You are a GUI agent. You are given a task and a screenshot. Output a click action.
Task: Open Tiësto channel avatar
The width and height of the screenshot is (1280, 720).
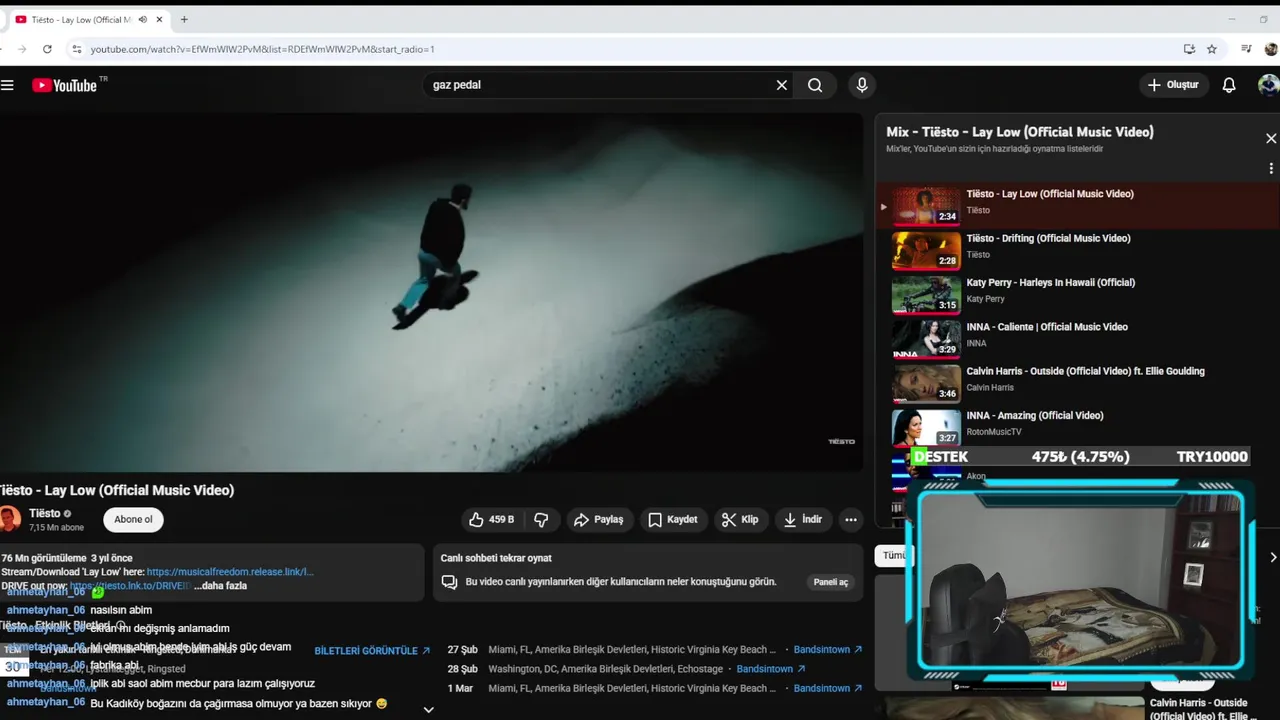pyautogui.click(x=10, y=519)
